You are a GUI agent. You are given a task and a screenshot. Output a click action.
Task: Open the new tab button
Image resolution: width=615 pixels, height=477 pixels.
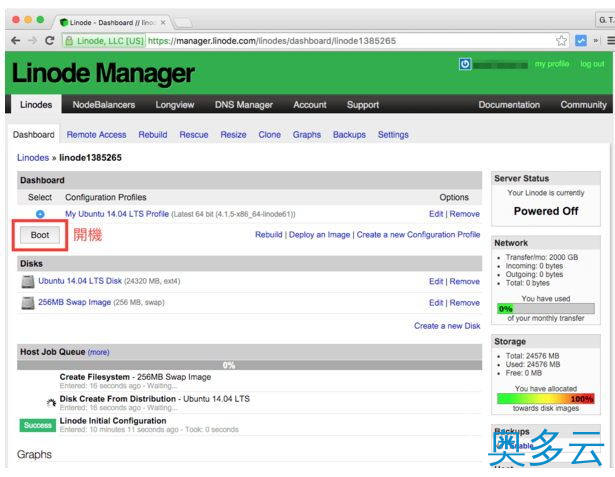coord(183,23)
